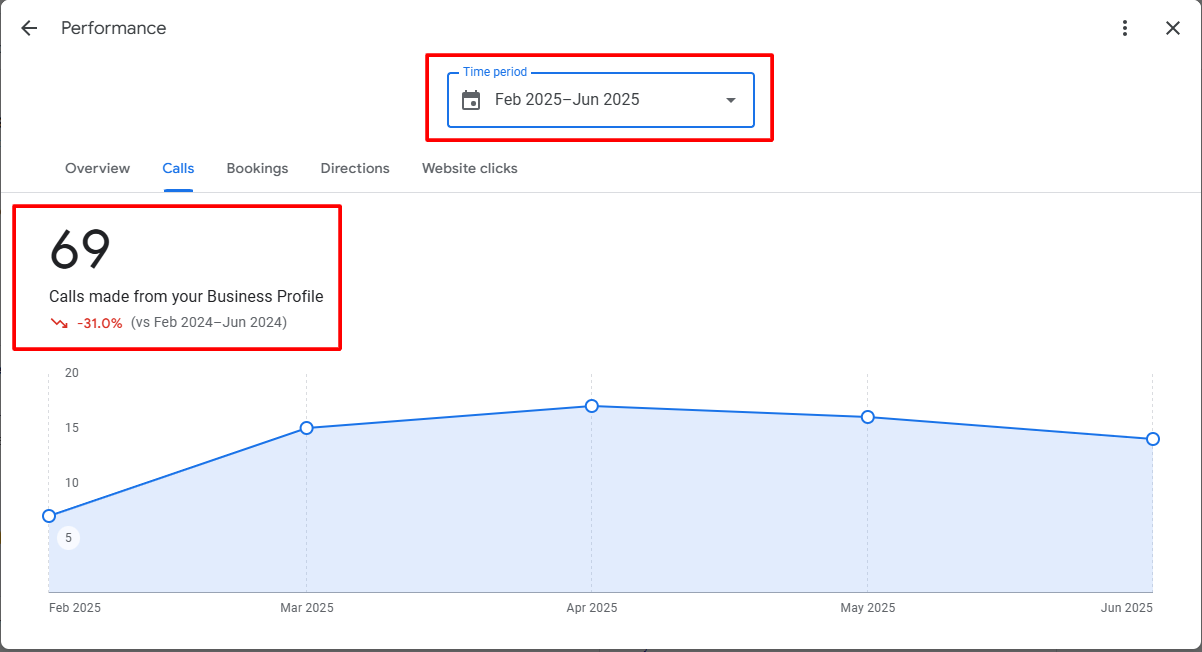Image resolution: width=1202 pixels, height=652 pixels.
Task: Click the -31.0% change percentage
Action: coord(100,323)
